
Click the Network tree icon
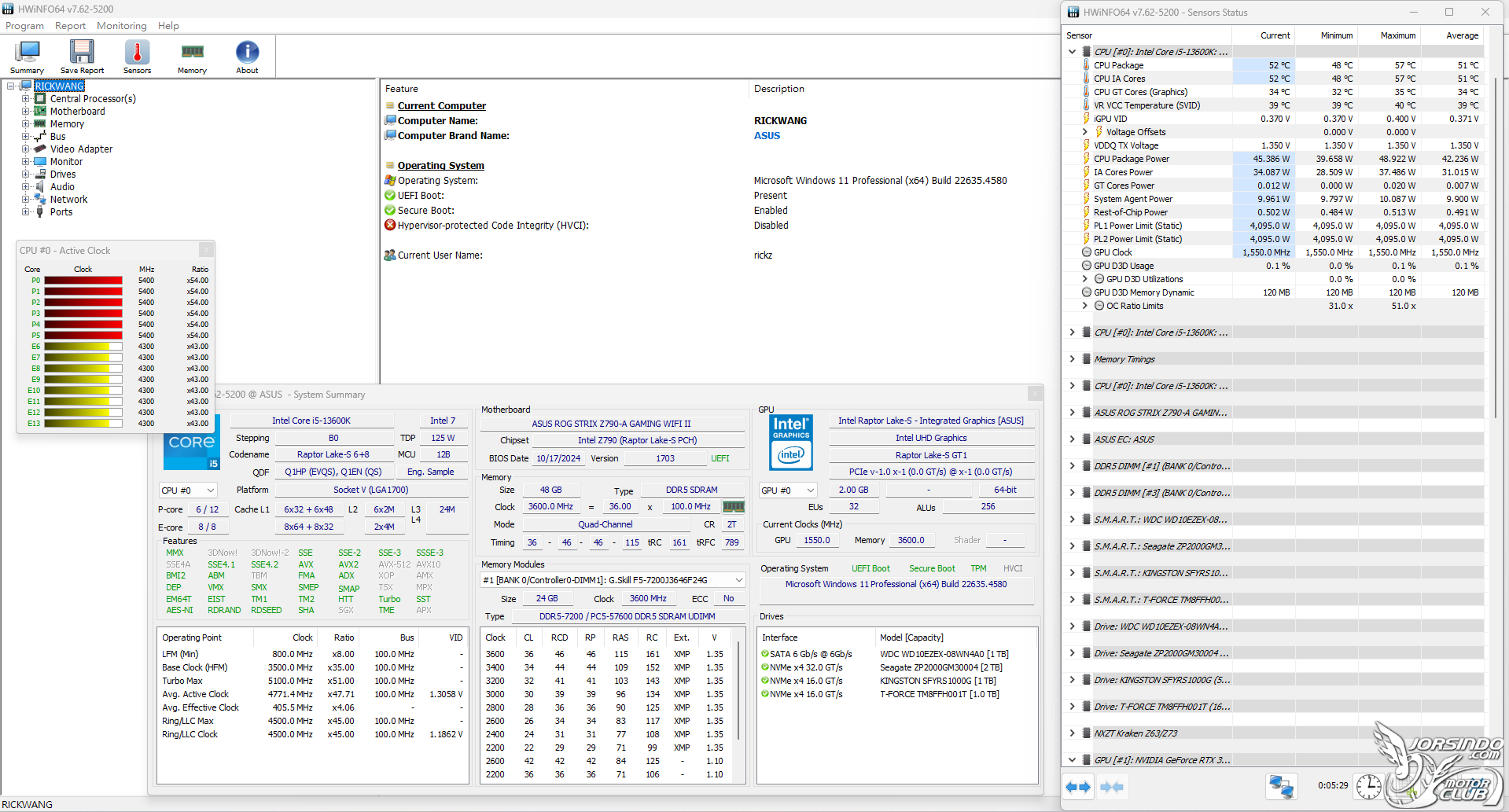(x=40, y=200)
